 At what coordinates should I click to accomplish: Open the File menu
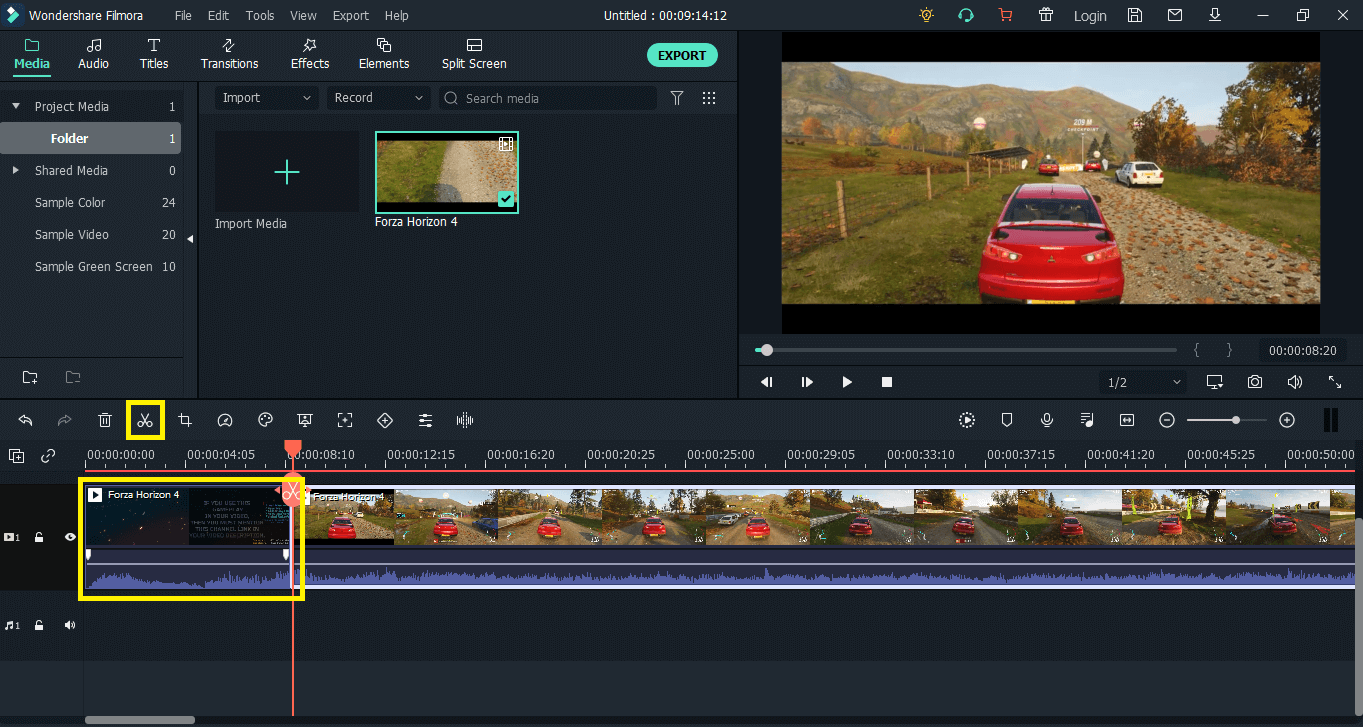coord(183,15)
